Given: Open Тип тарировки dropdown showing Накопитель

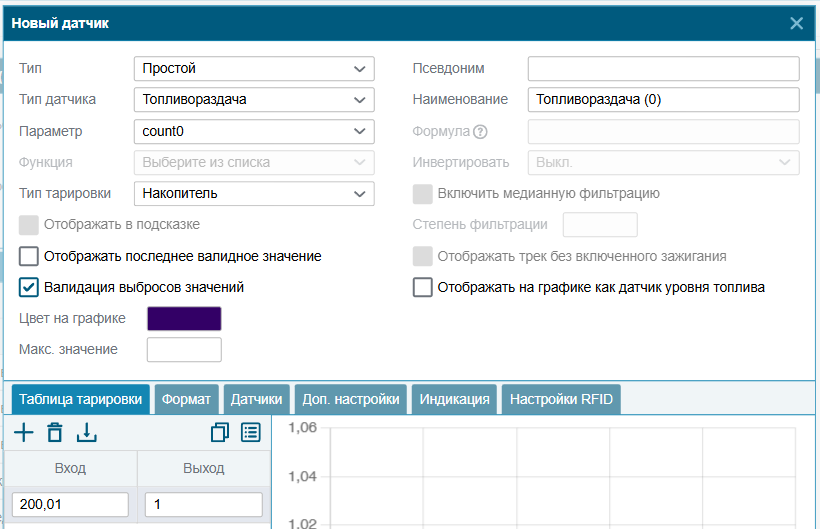Looking at the screenshot, I should [254, 194].
